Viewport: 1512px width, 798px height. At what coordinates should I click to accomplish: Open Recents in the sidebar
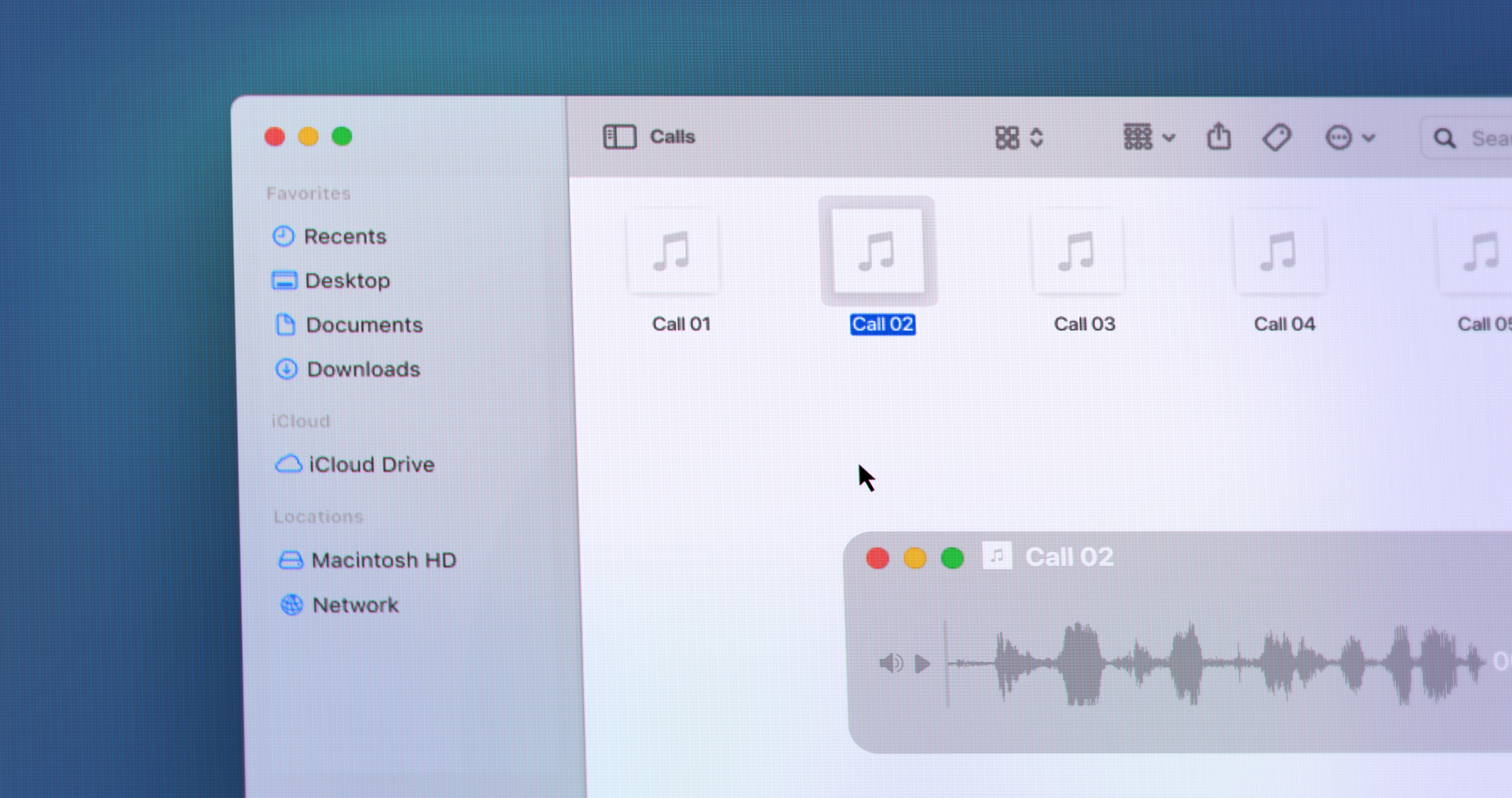click(344, 236)
